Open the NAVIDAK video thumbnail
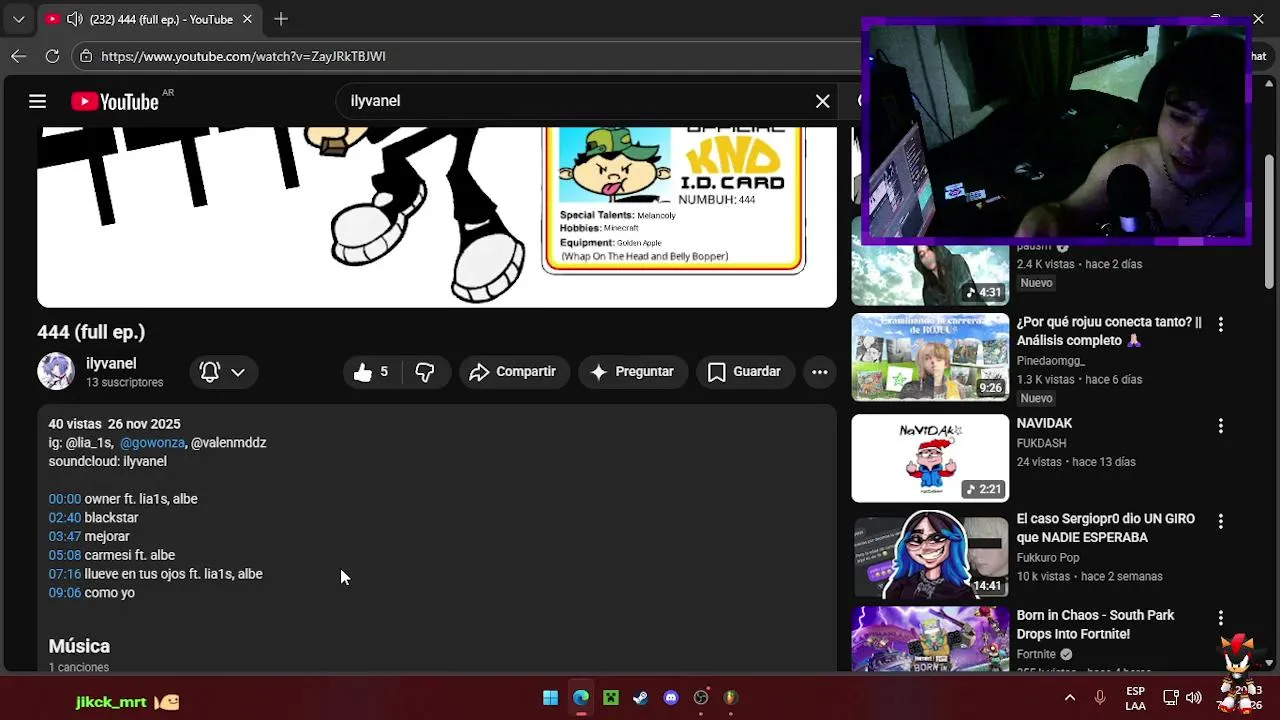 click(x=930, y=458)
